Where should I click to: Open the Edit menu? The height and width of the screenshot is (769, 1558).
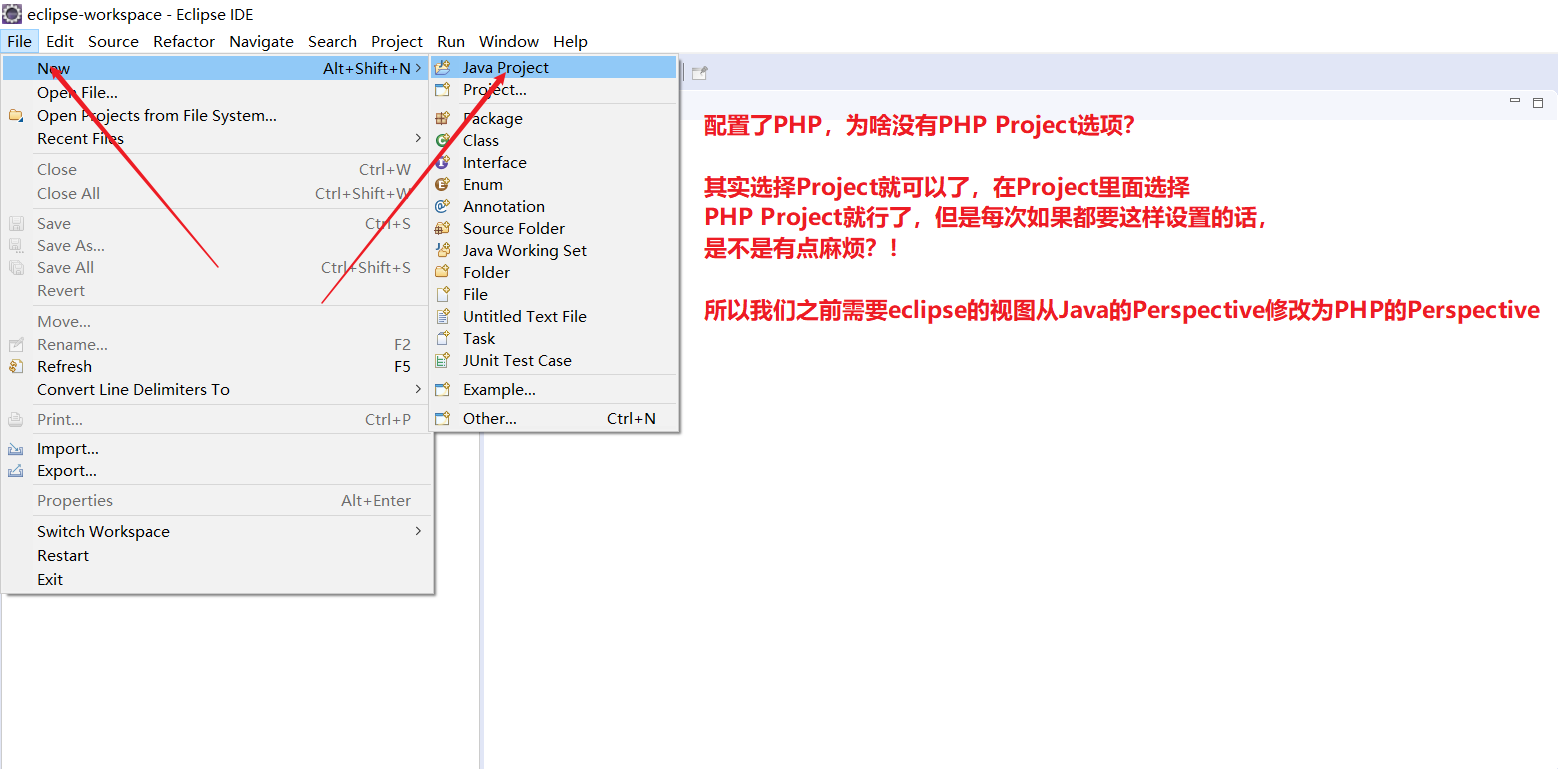coord(60,41)
